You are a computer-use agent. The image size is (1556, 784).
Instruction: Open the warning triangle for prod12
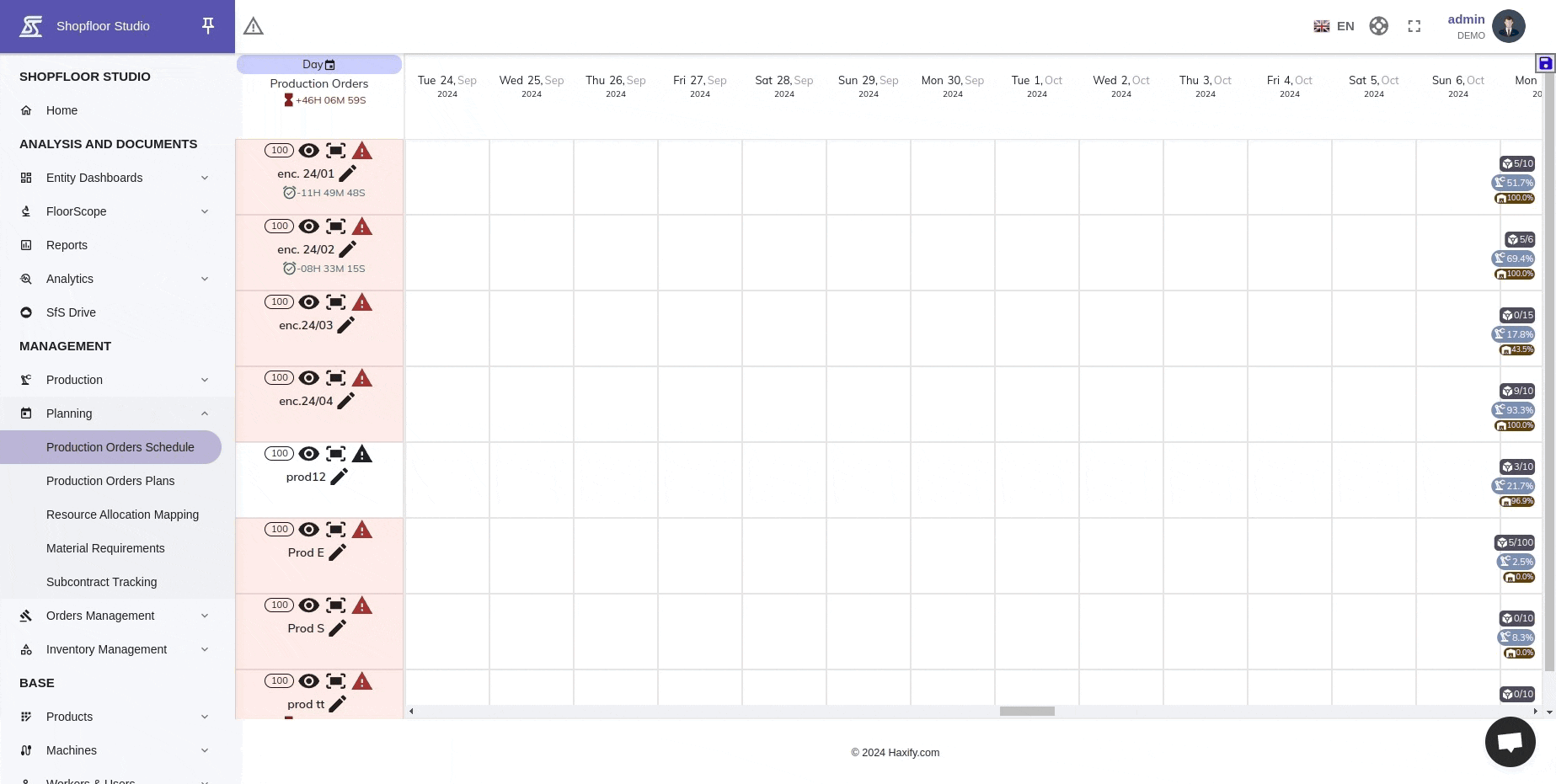coord(362,455)
